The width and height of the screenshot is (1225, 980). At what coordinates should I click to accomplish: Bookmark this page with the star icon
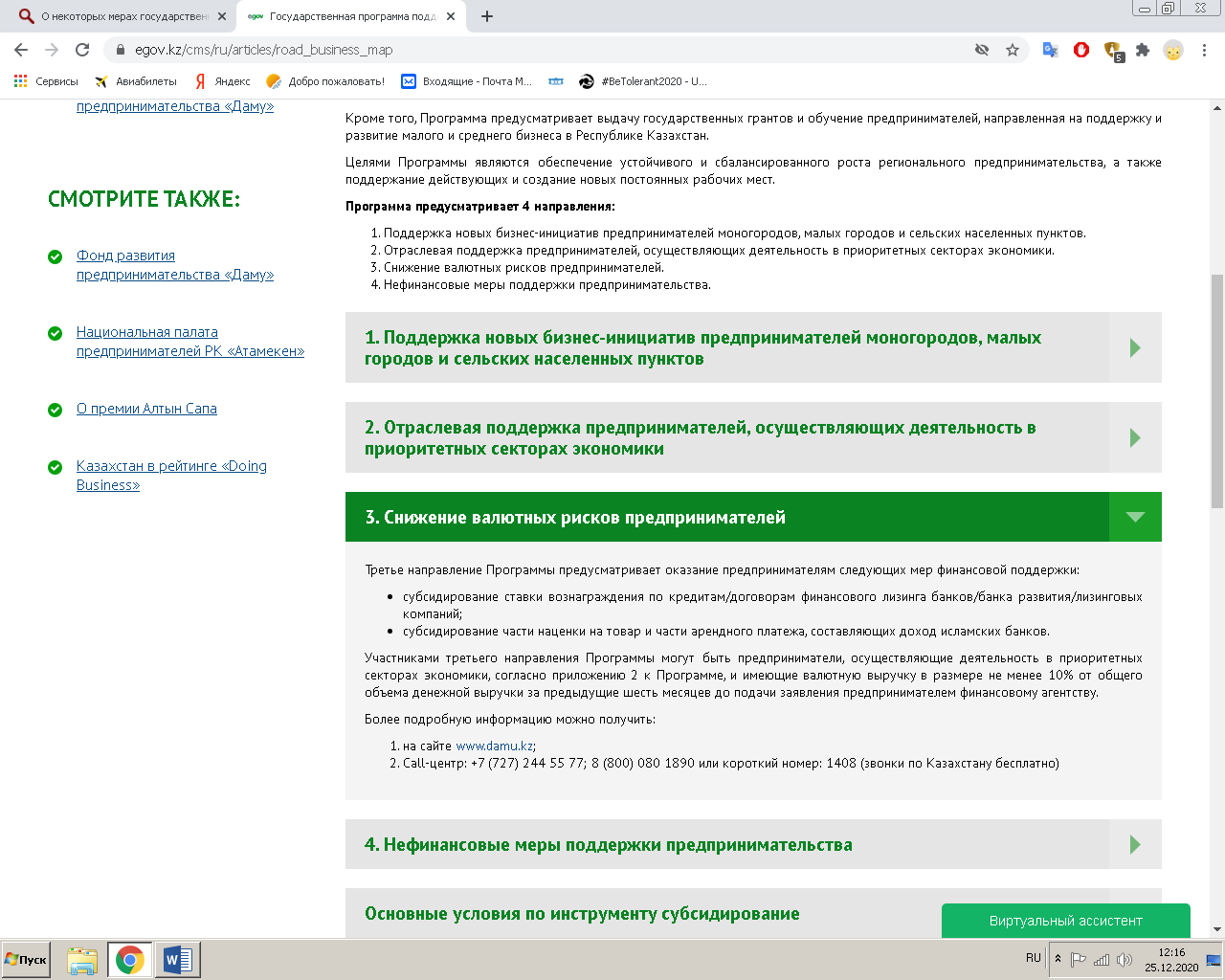(1013, 50)
